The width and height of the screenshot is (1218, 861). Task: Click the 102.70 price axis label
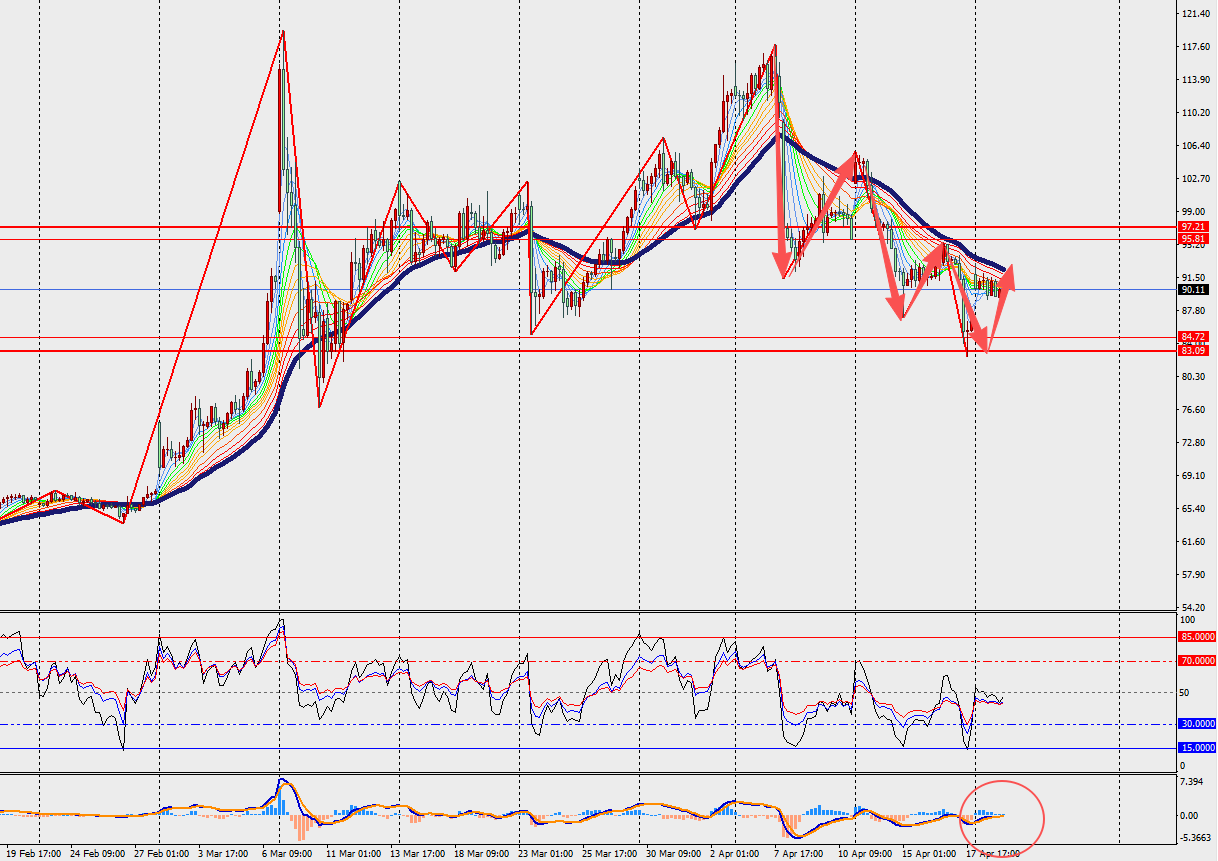tap(1194, 179)
